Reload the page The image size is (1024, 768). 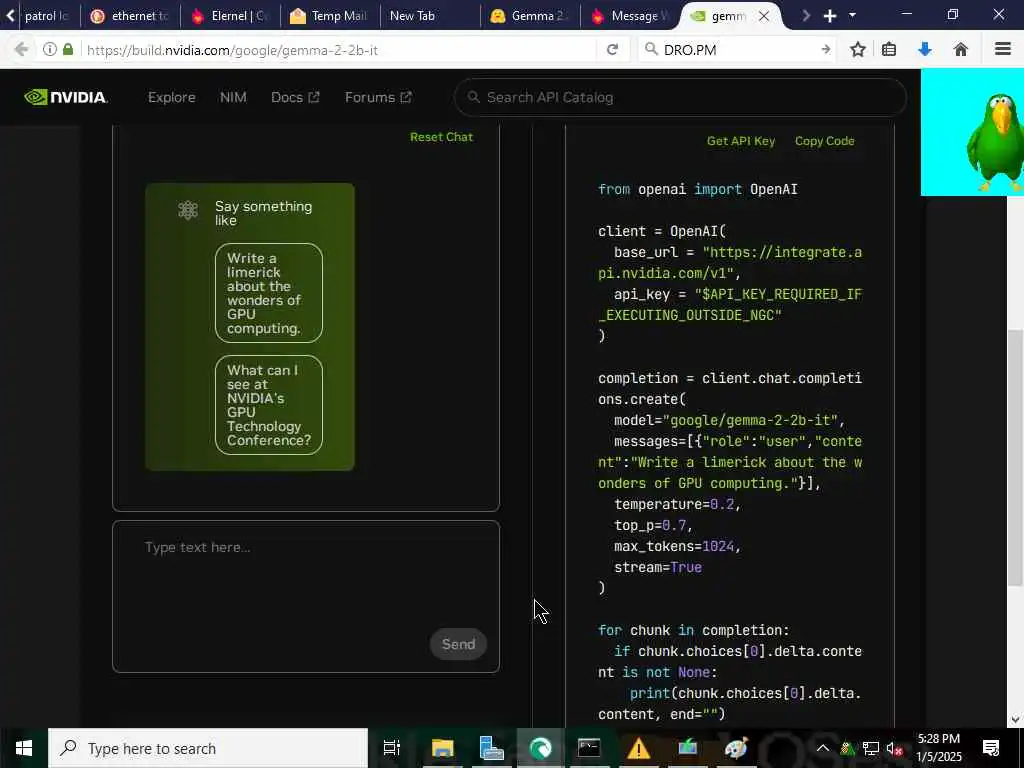(612, 50)
